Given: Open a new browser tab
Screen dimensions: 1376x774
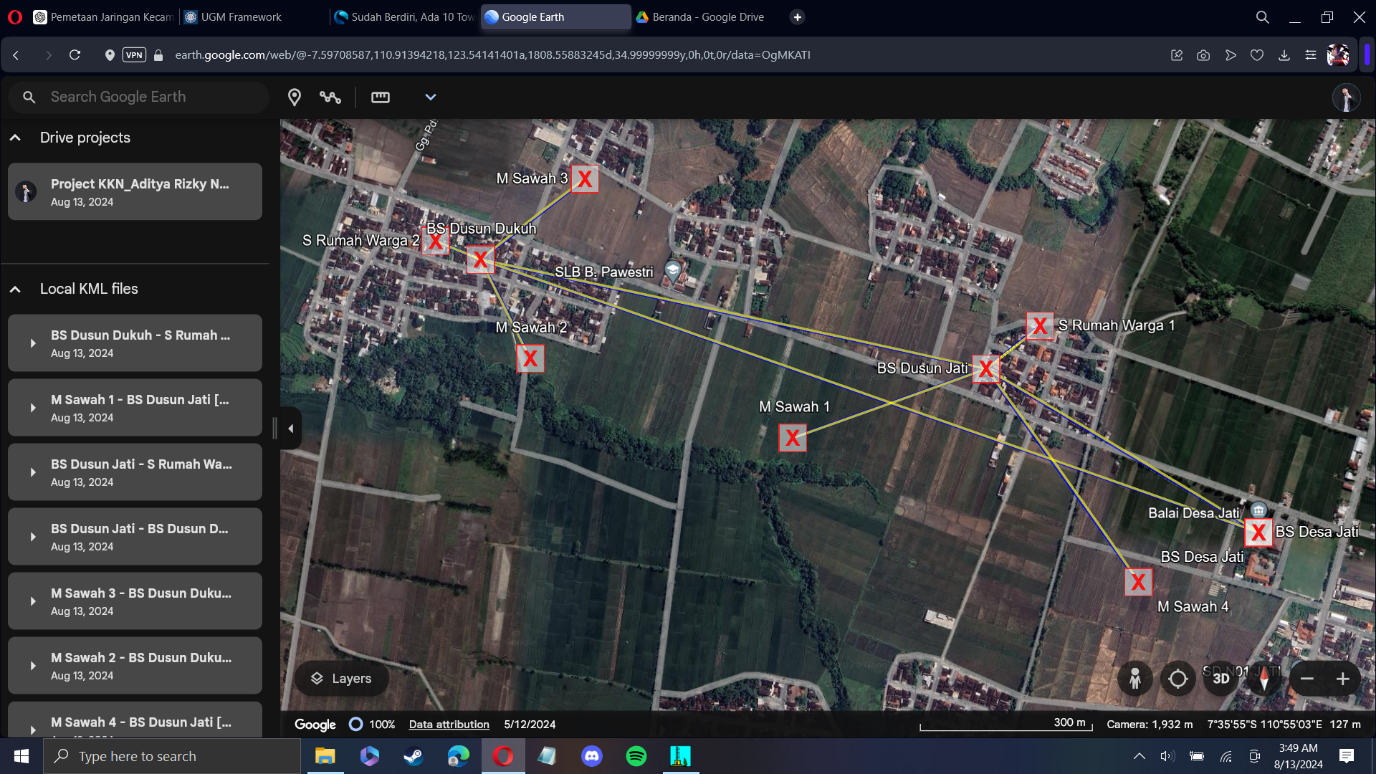Looking at the screenshot, I should 797,17.
